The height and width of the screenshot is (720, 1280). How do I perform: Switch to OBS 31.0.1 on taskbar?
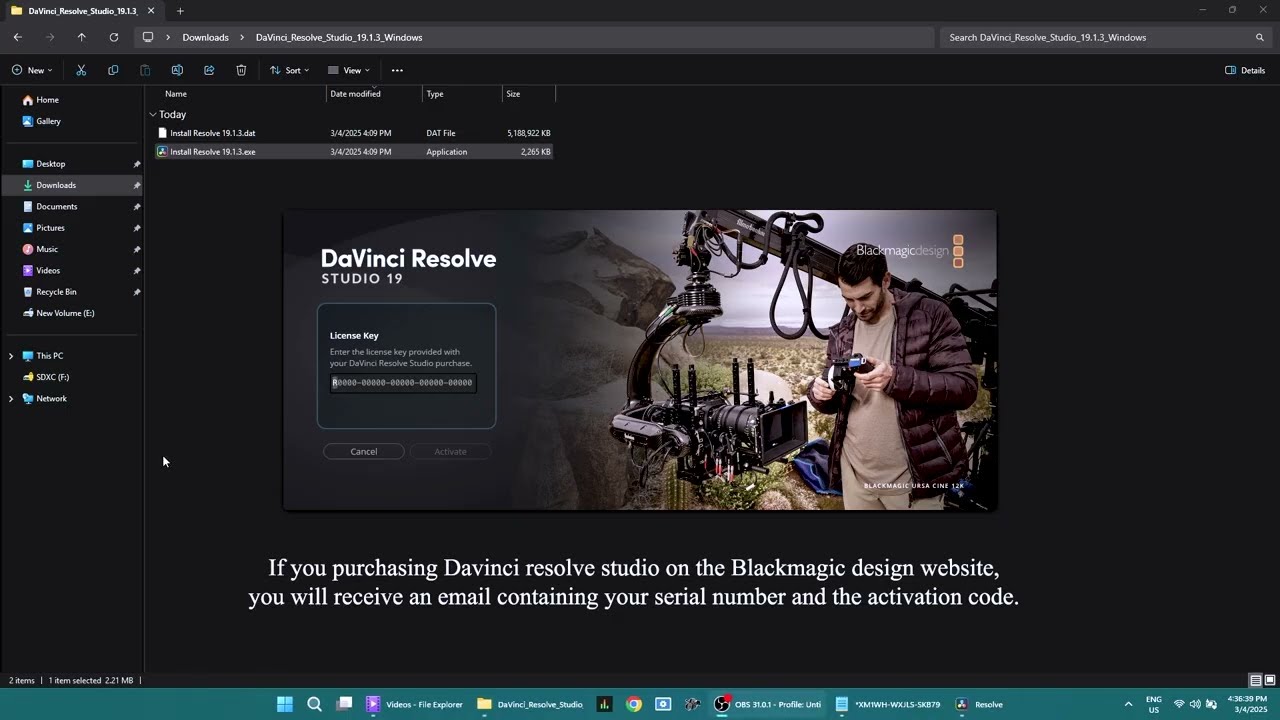tap(768, 704)
